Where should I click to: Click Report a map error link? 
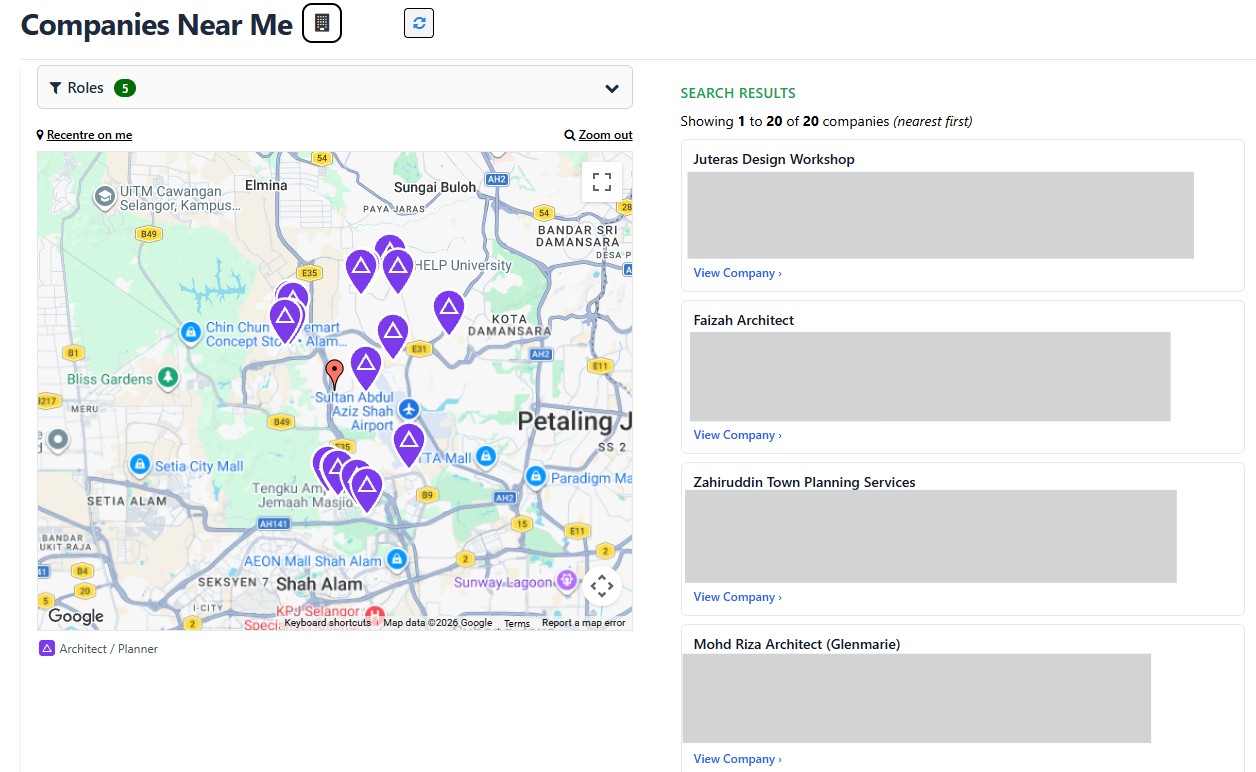(583, 623)
